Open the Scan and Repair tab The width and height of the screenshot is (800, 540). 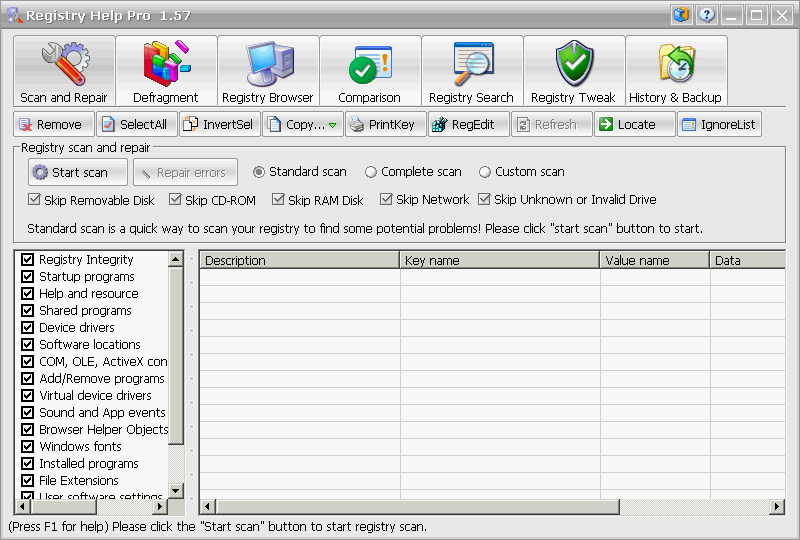(x=64, y=71)
